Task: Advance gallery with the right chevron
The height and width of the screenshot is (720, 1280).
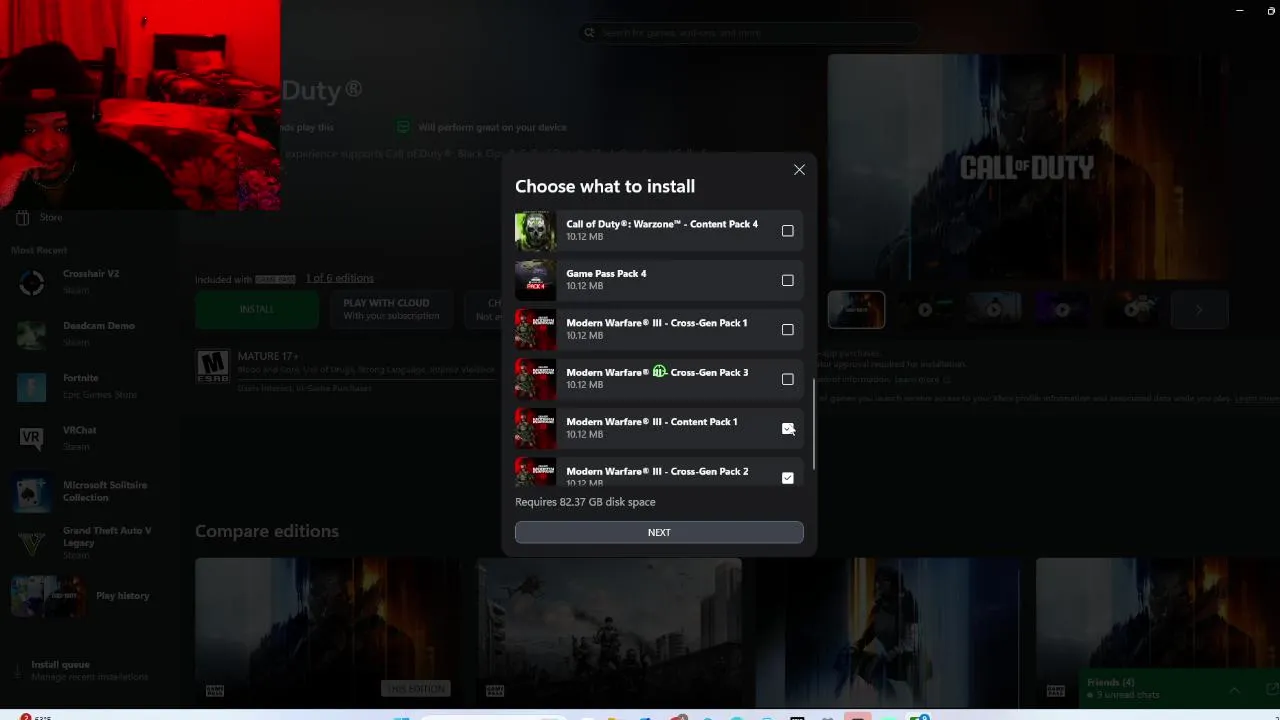Action: pos(1199,310)
